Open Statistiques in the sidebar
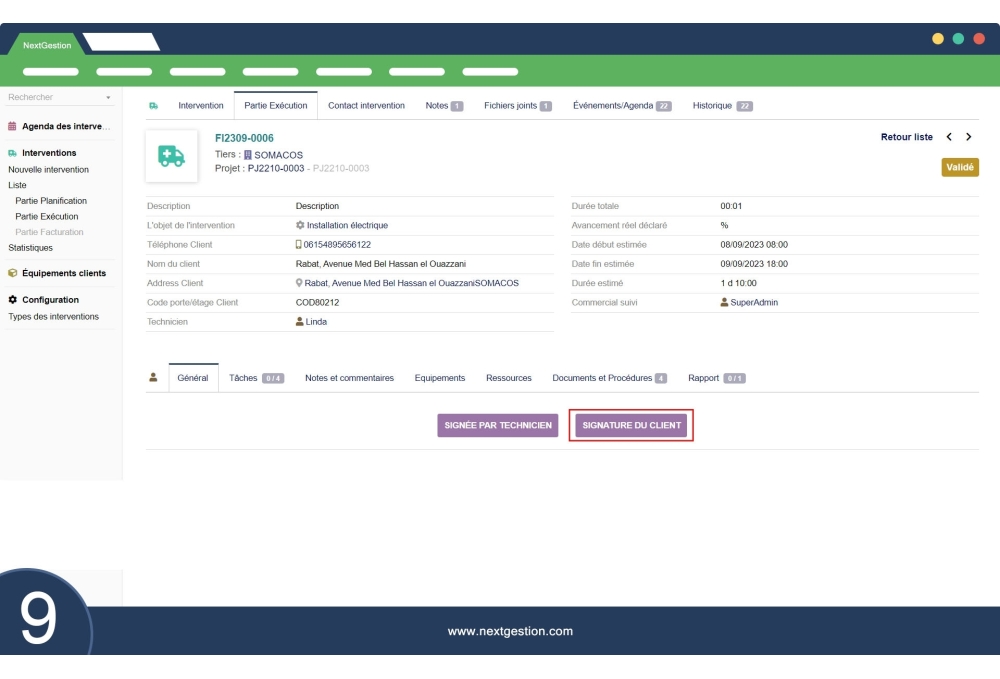This screenshot has width=1000, height=679. pos(30,248)
